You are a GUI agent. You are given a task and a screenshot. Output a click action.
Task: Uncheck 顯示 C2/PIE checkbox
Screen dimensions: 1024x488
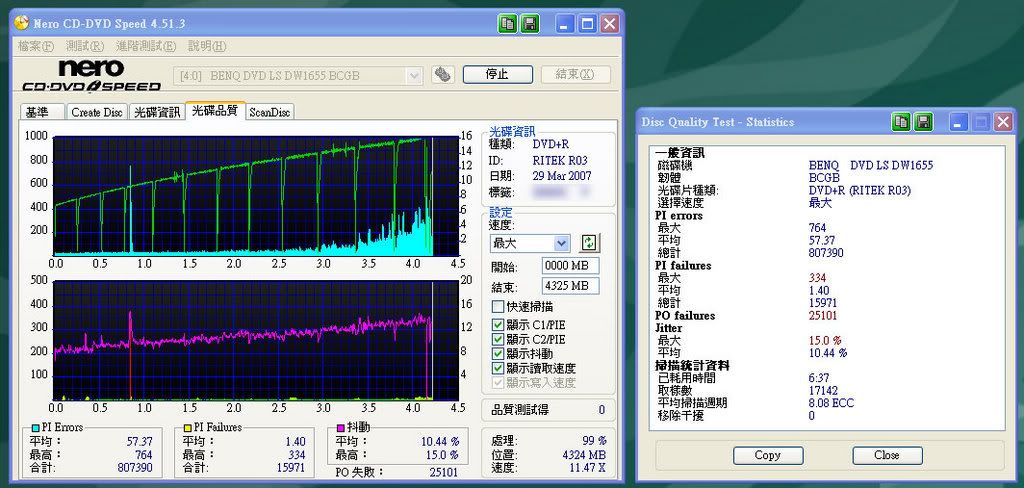tap(498, 339)
